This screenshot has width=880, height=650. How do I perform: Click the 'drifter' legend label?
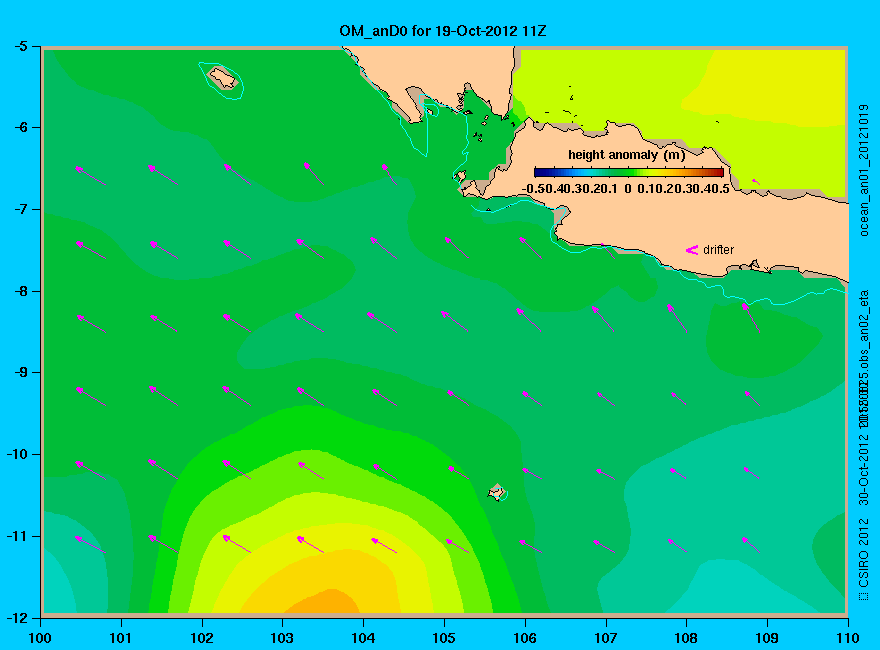click(x=718, y=250)
